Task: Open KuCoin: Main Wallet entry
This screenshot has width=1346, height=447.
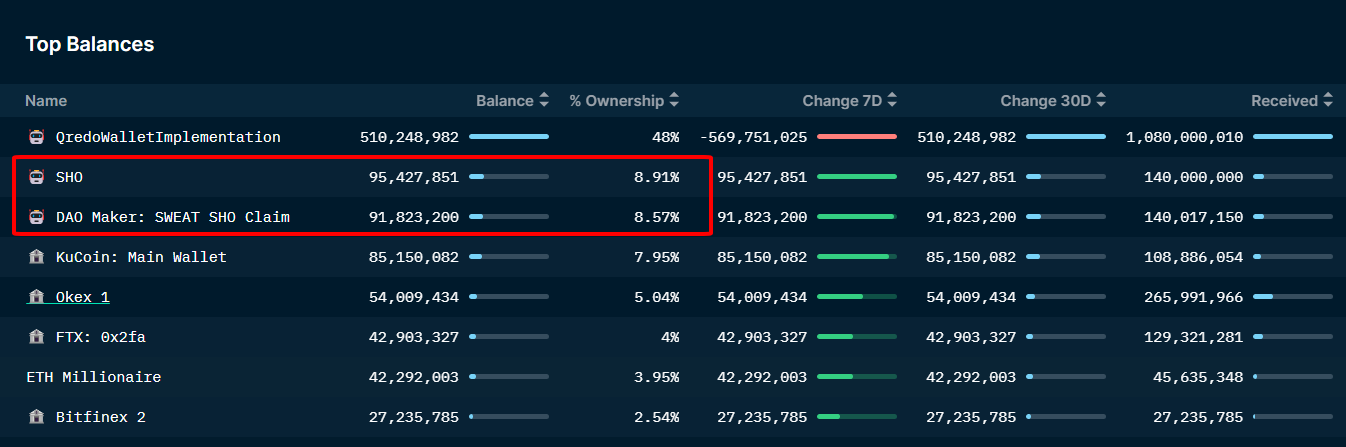Action: click(x=141, y=257)
